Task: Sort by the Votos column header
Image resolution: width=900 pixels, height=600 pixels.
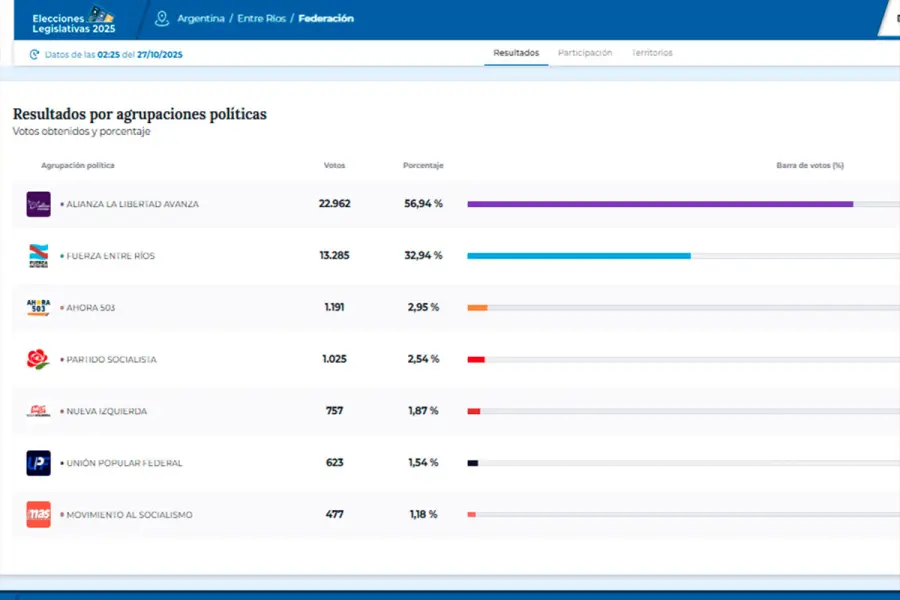Action: (335, 165)
